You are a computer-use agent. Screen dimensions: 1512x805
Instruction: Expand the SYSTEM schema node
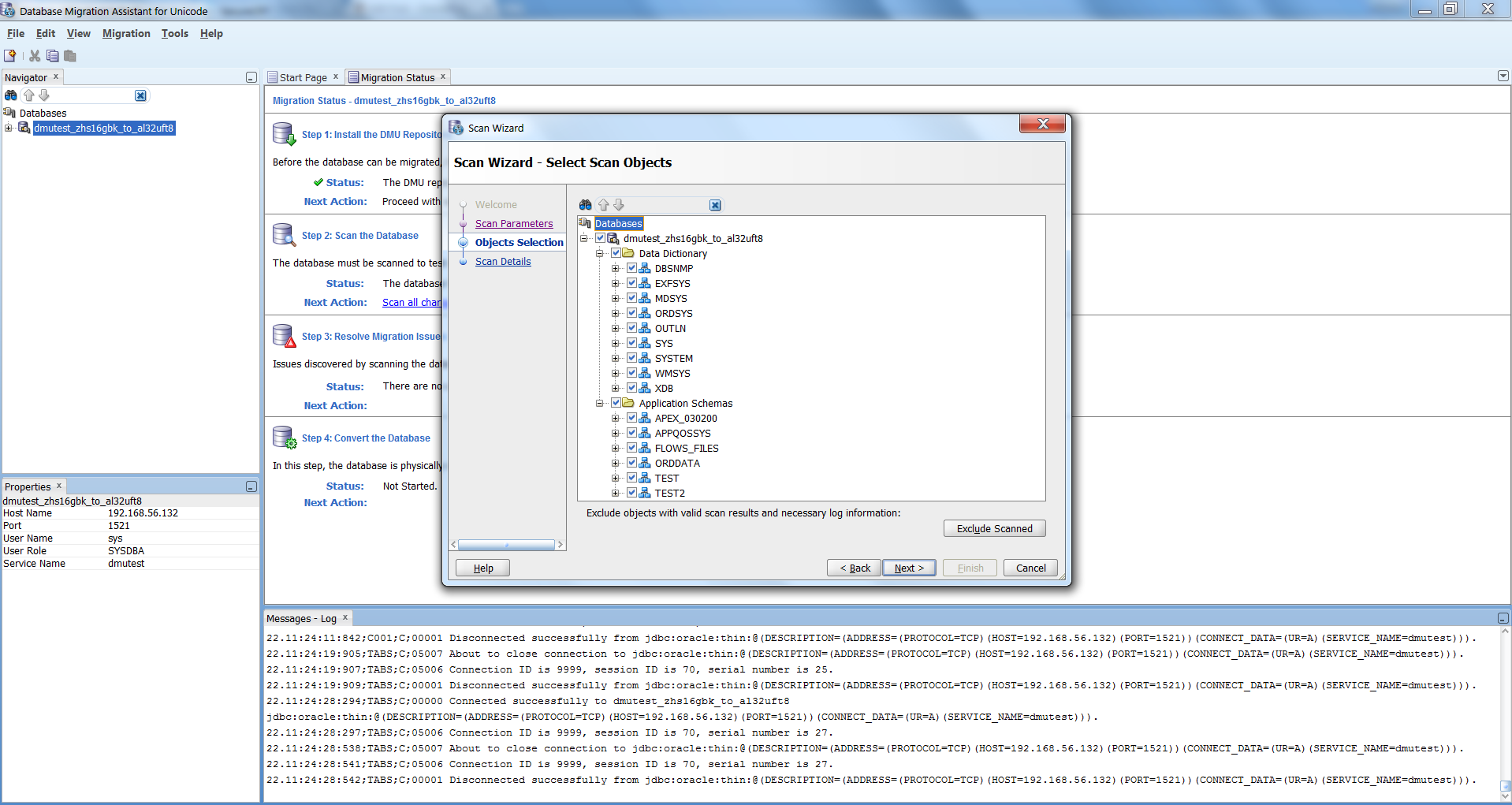pyautogui.click(x=616, y=358)
